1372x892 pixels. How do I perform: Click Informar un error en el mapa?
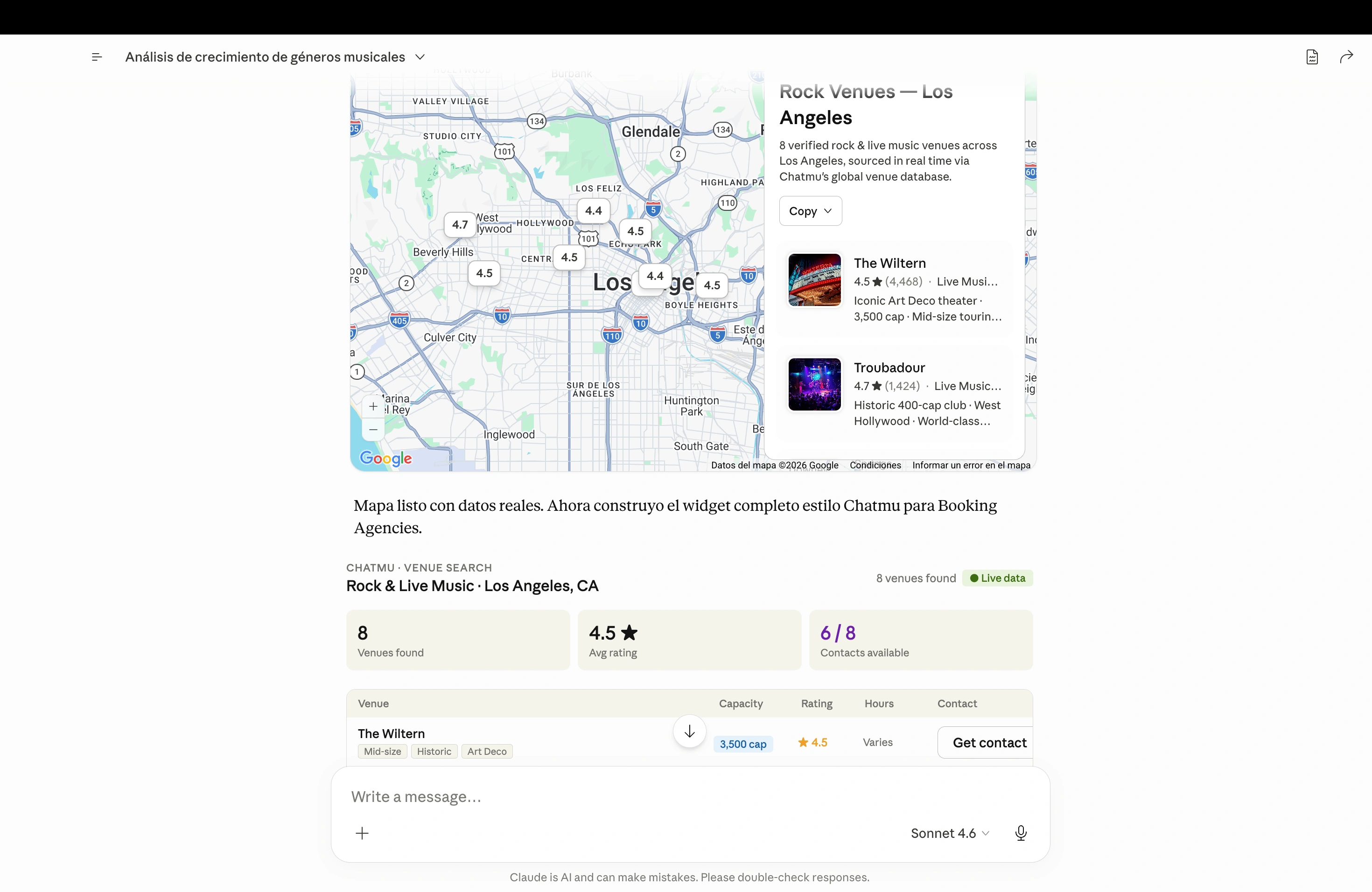971,466
